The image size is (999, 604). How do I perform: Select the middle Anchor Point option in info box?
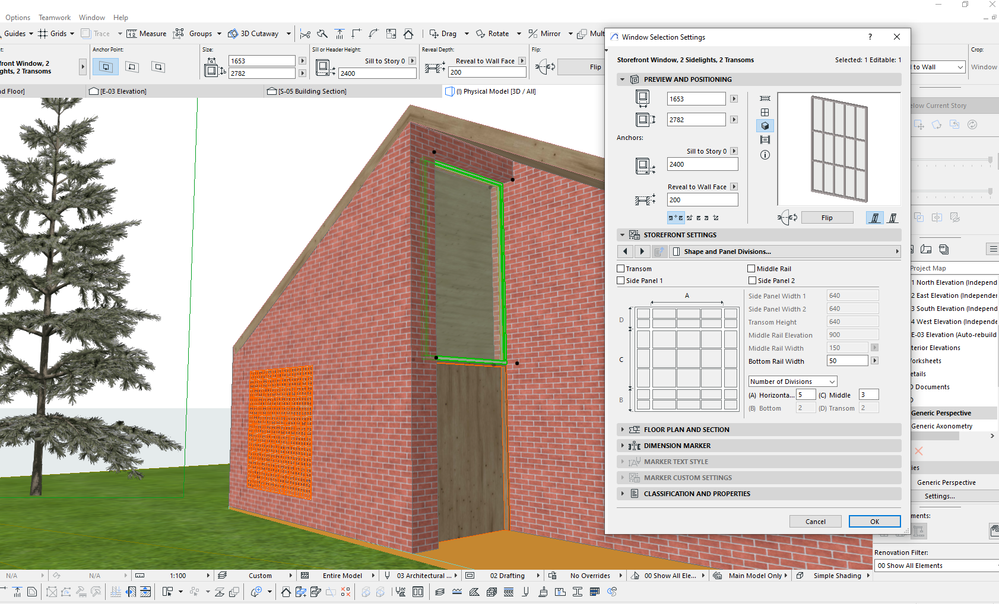pyautogui.click(x=132, y=66)
